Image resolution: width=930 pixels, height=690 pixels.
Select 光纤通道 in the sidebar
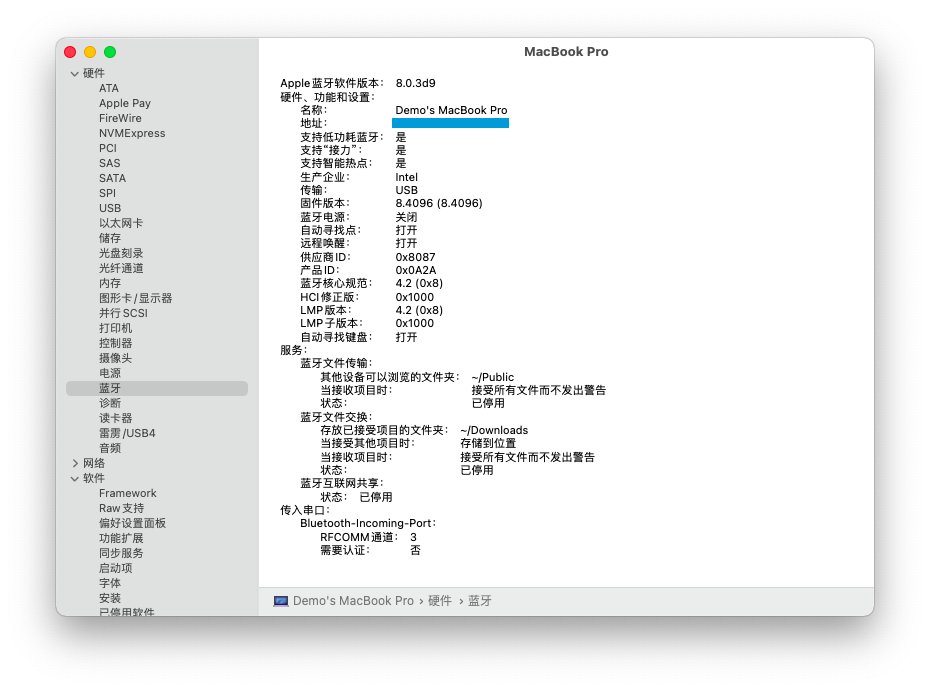pyautogui.click(x=121, y=268)
